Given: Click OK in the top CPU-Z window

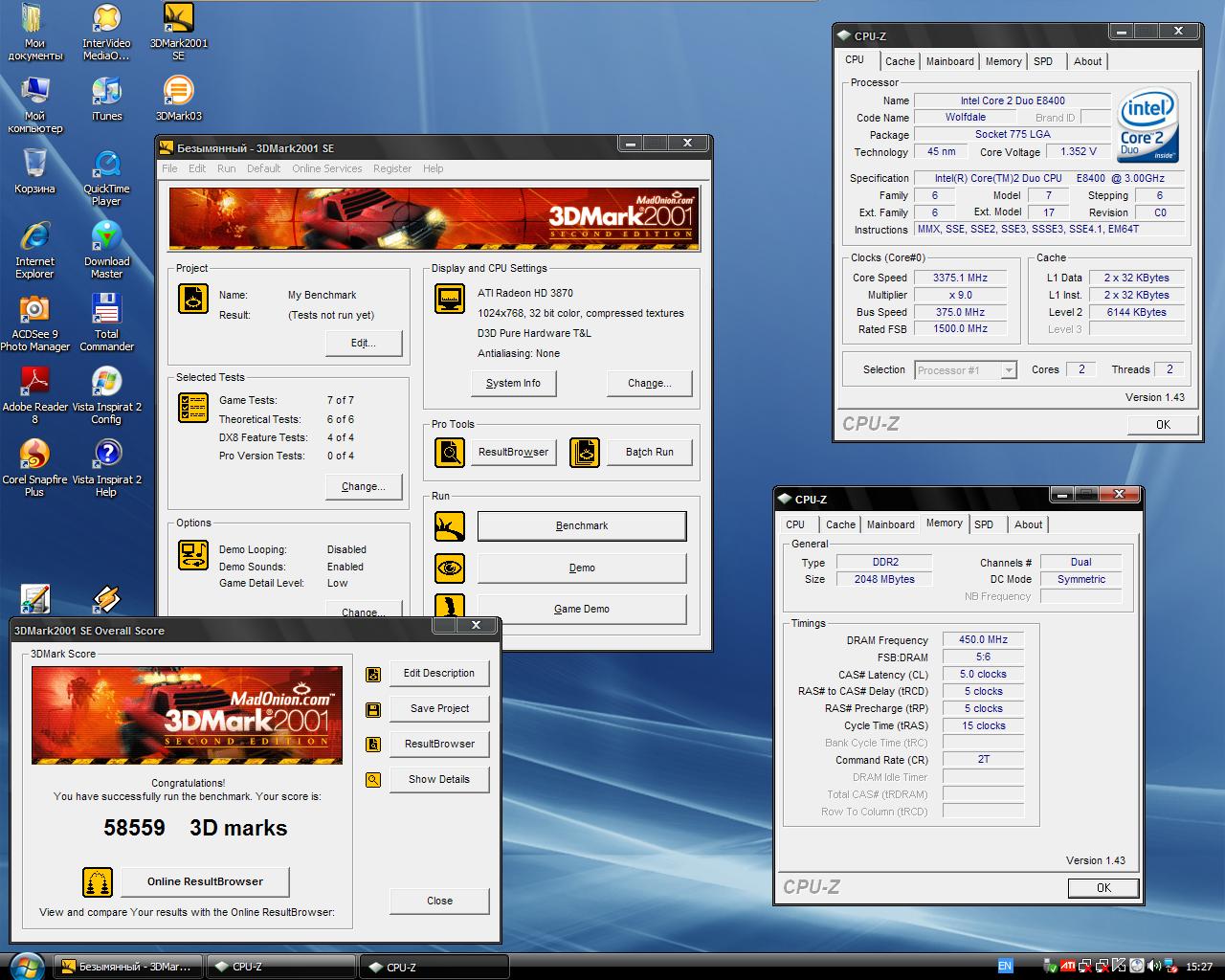Looking at the screenshot, I should pos(1163,425).
